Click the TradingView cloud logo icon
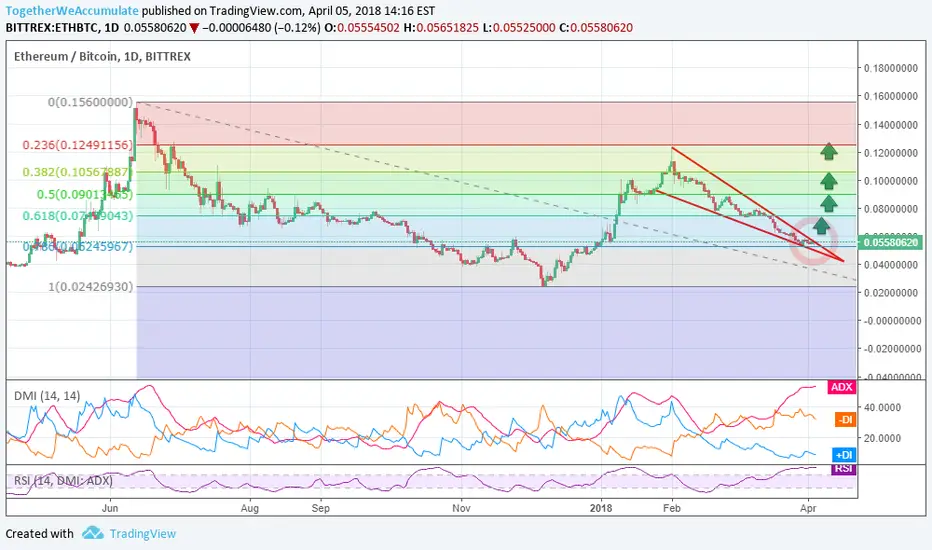Viewport: 932px width, 550px height. click(93, 533)
